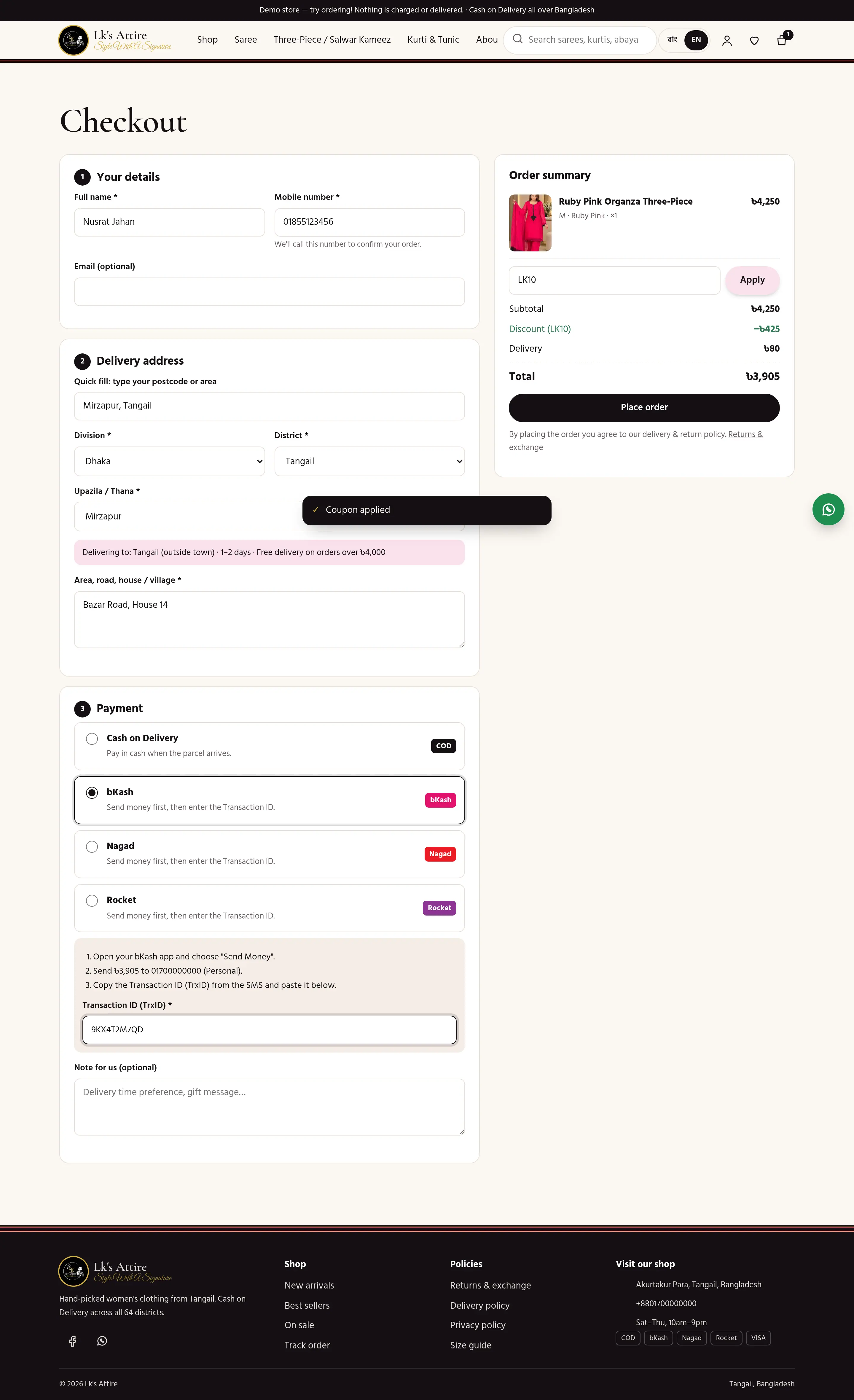This screenshot has width=854, height=1400.
Task: Open the District dropdown showing Tangail
Action: click(369, 461)
